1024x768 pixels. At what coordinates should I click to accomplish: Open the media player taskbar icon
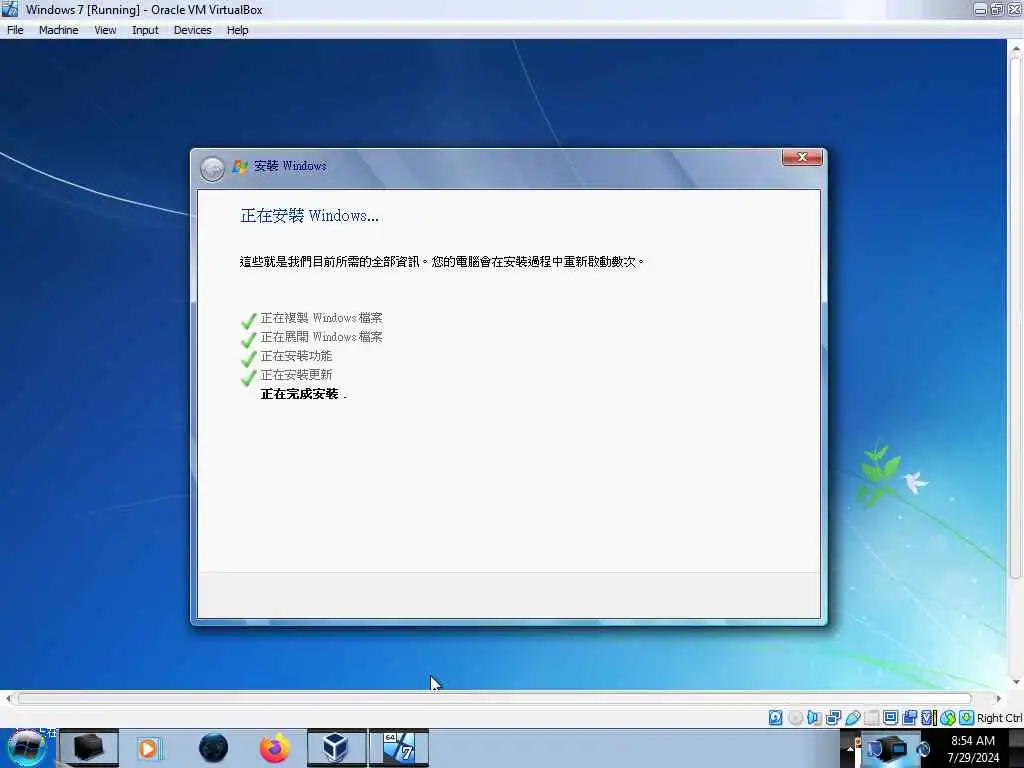(148, 748)
